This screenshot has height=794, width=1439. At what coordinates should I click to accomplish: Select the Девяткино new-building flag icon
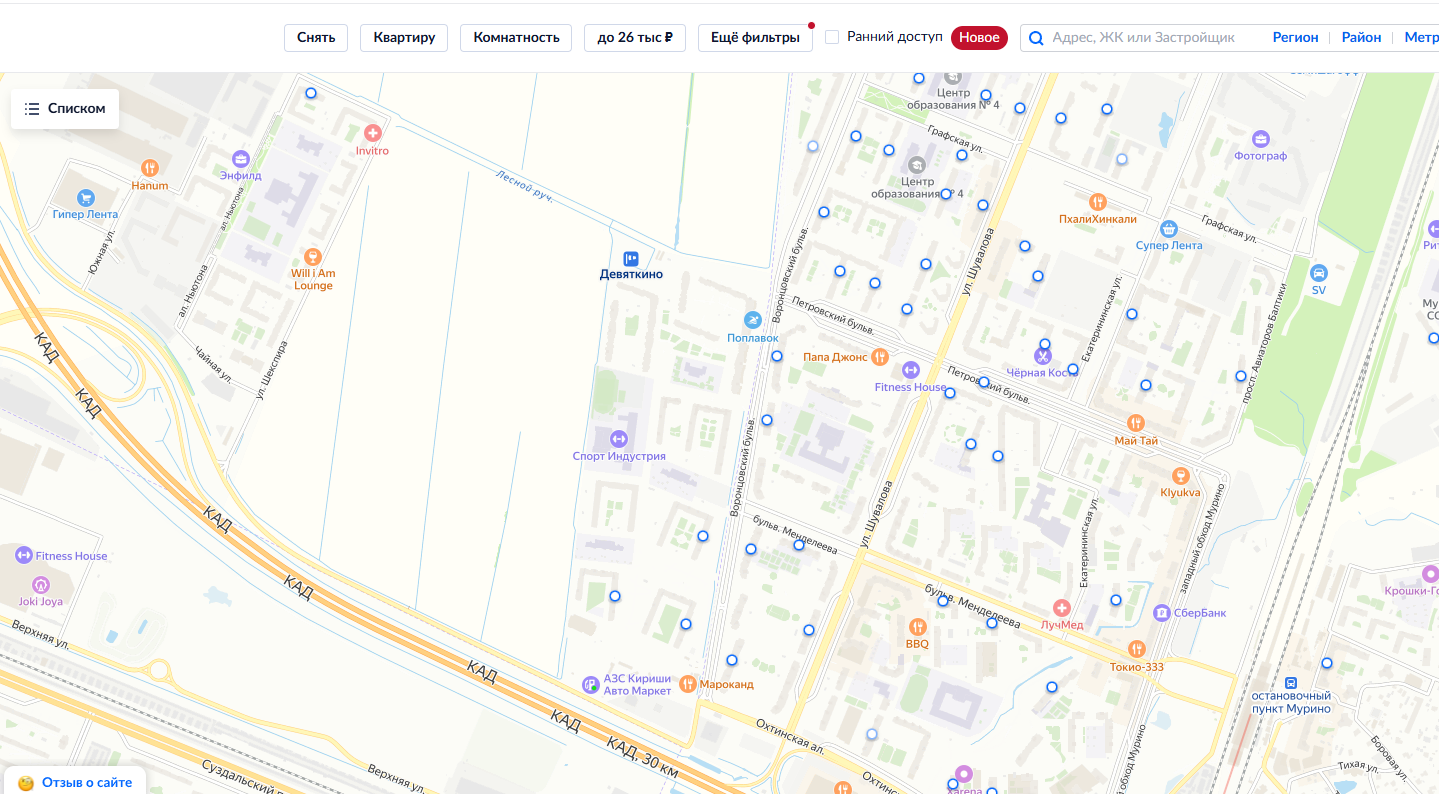[x=631, y=258]
